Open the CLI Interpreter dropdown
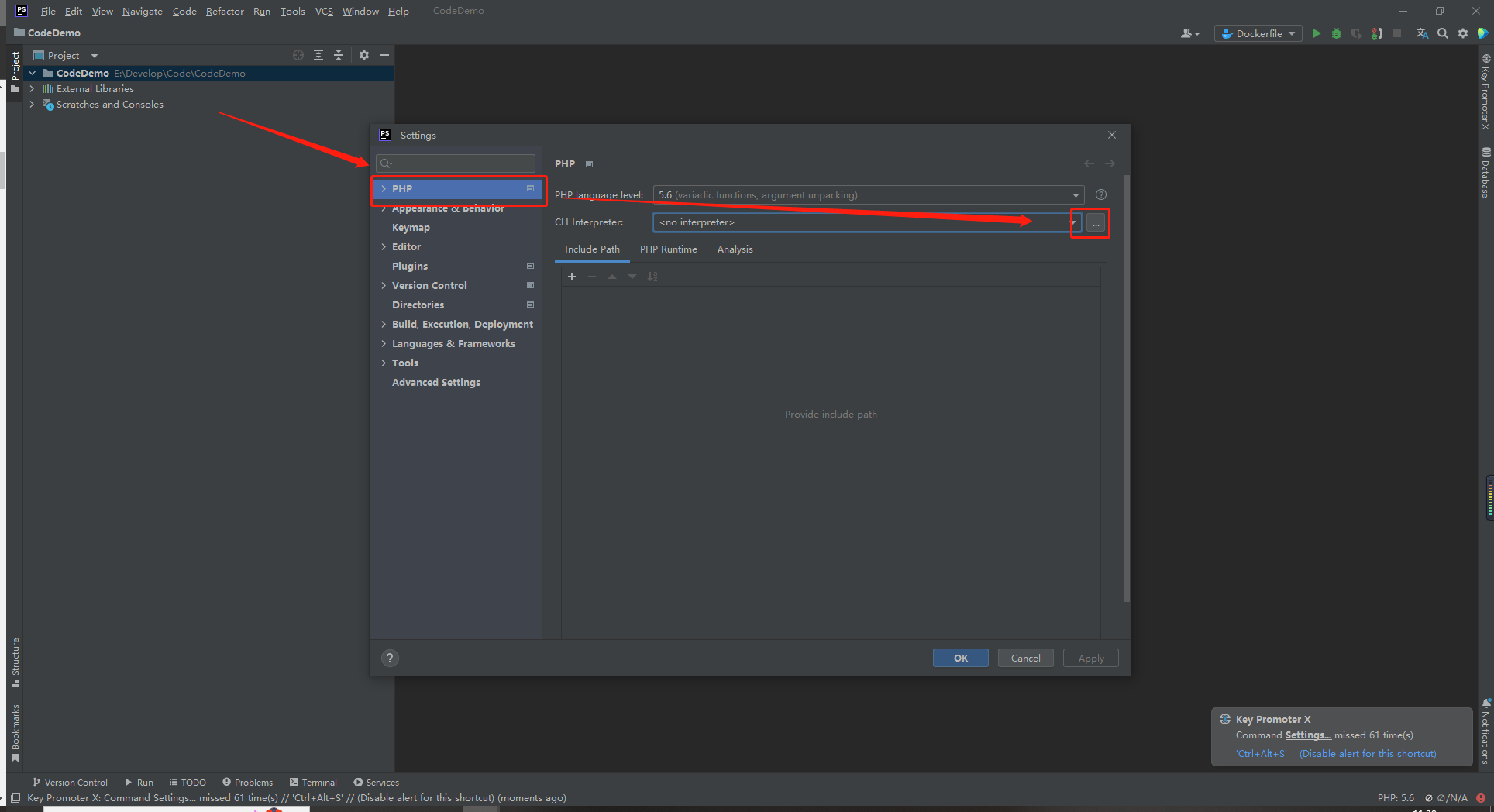Image resolution: width=1494 pixels, height=812 pixels. [1074, 222]
